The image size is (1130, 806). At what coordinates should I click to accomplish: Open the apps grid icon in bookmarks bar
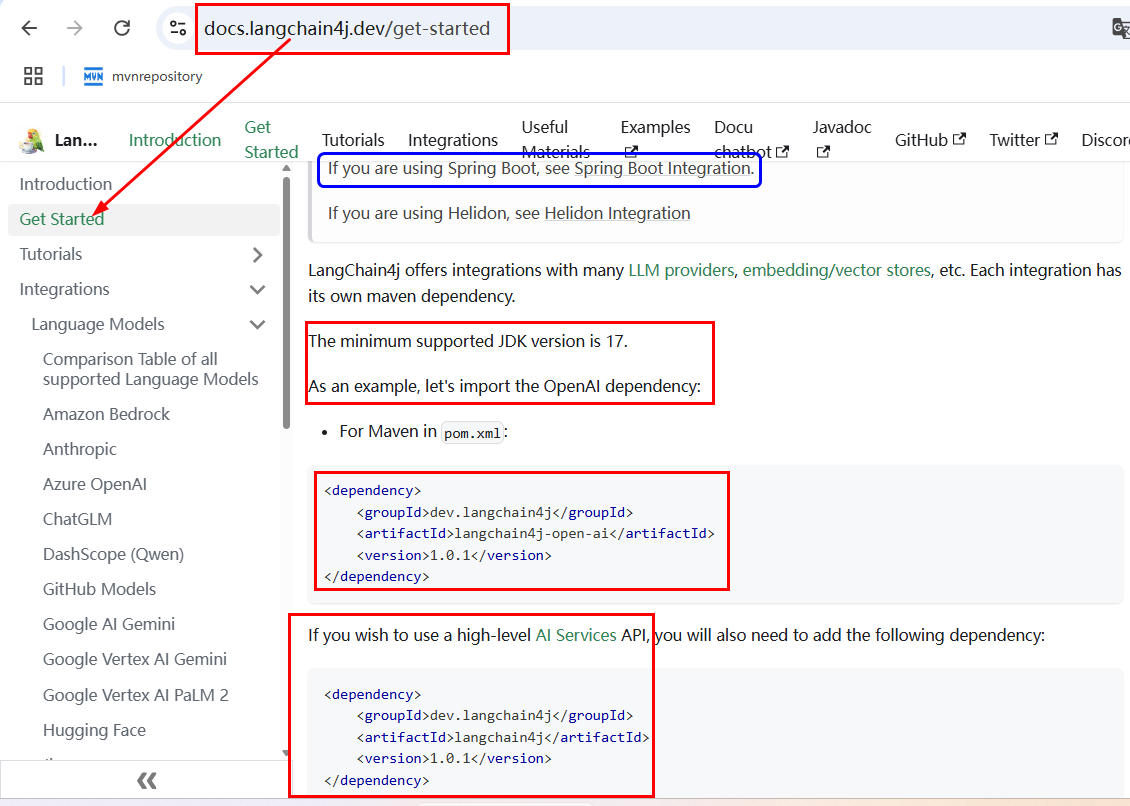point(33,76)
